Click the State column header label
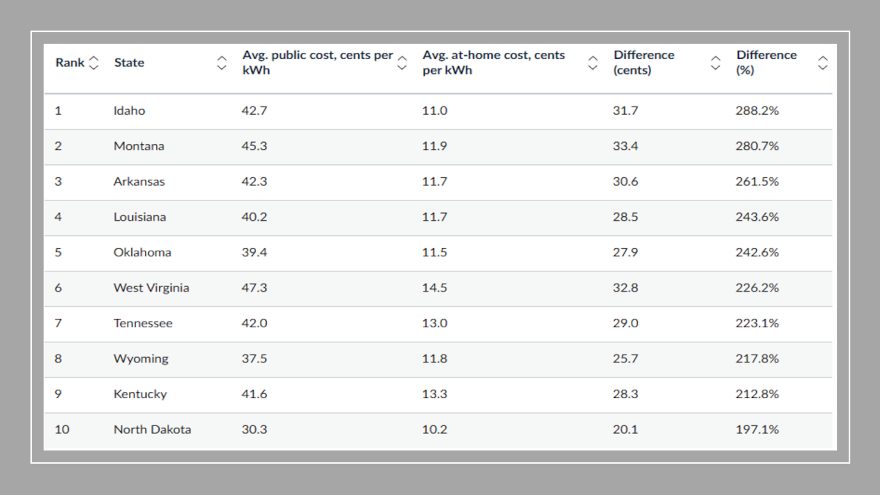 129,63
